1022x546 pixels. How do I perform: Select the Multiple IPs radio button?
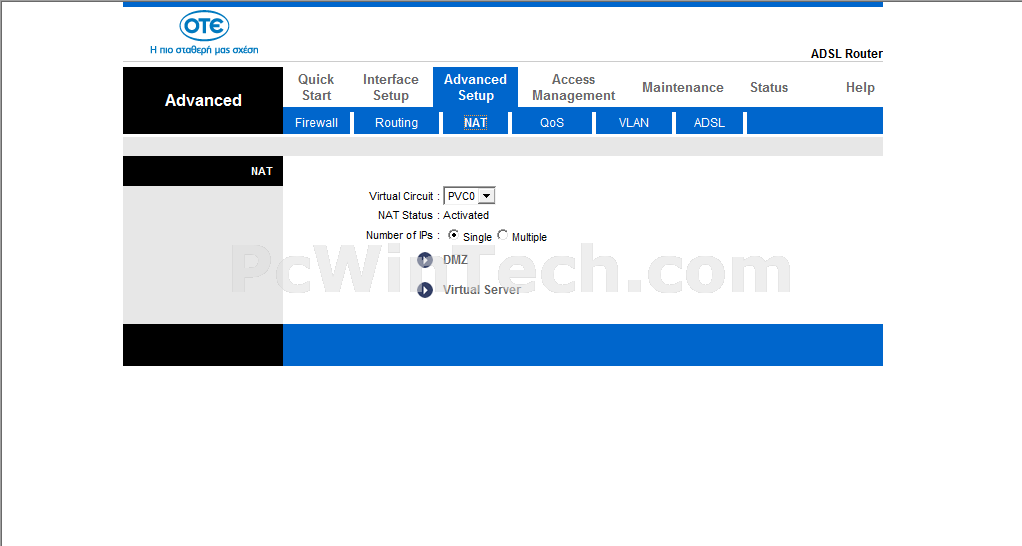503,235
